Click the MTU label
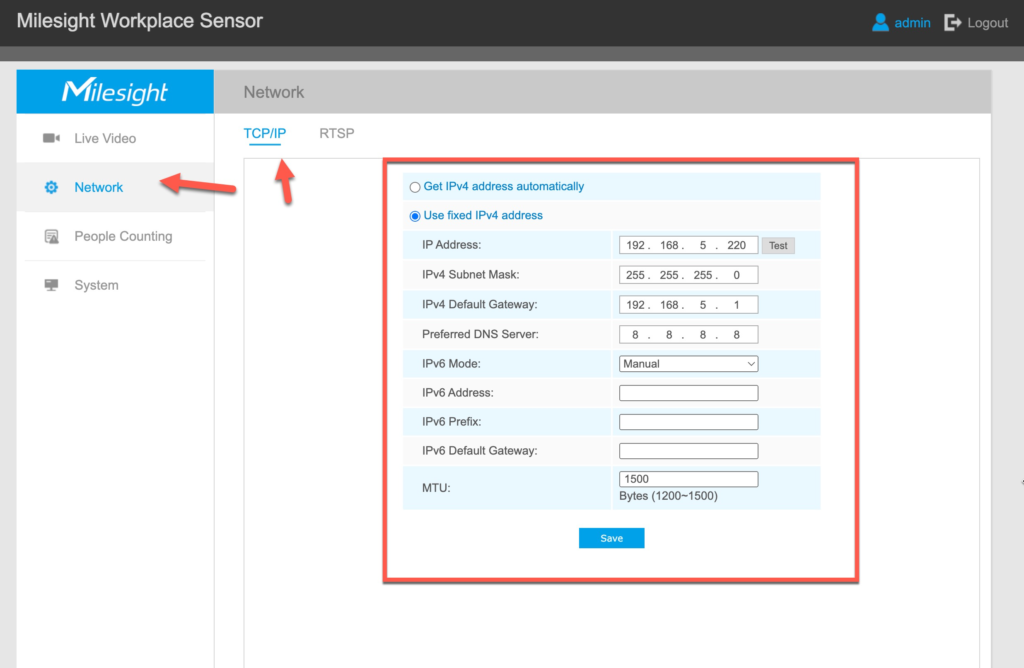Screen dimensions: 1024x668 point(436,488)
